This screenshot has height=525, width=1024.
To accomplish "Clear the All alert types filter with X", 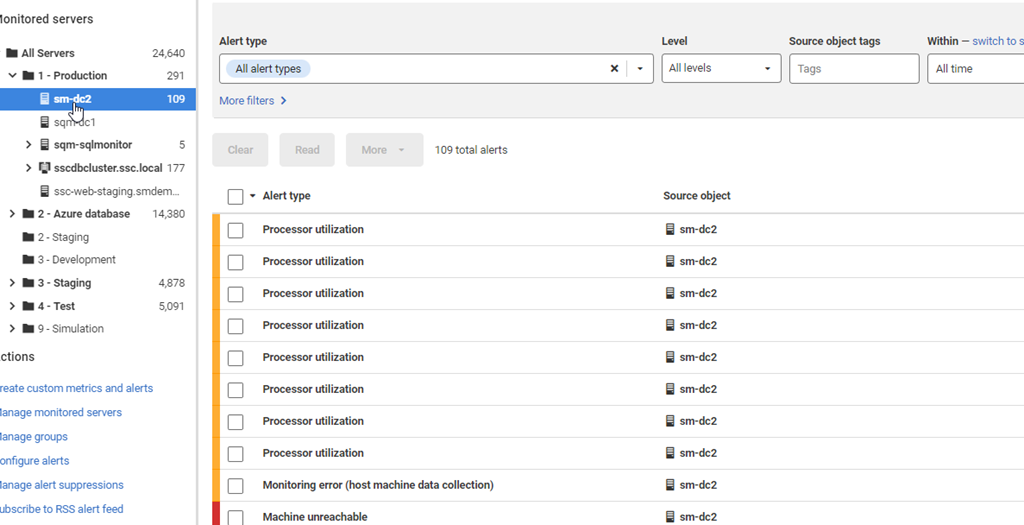I will click(x=615, y=69).
